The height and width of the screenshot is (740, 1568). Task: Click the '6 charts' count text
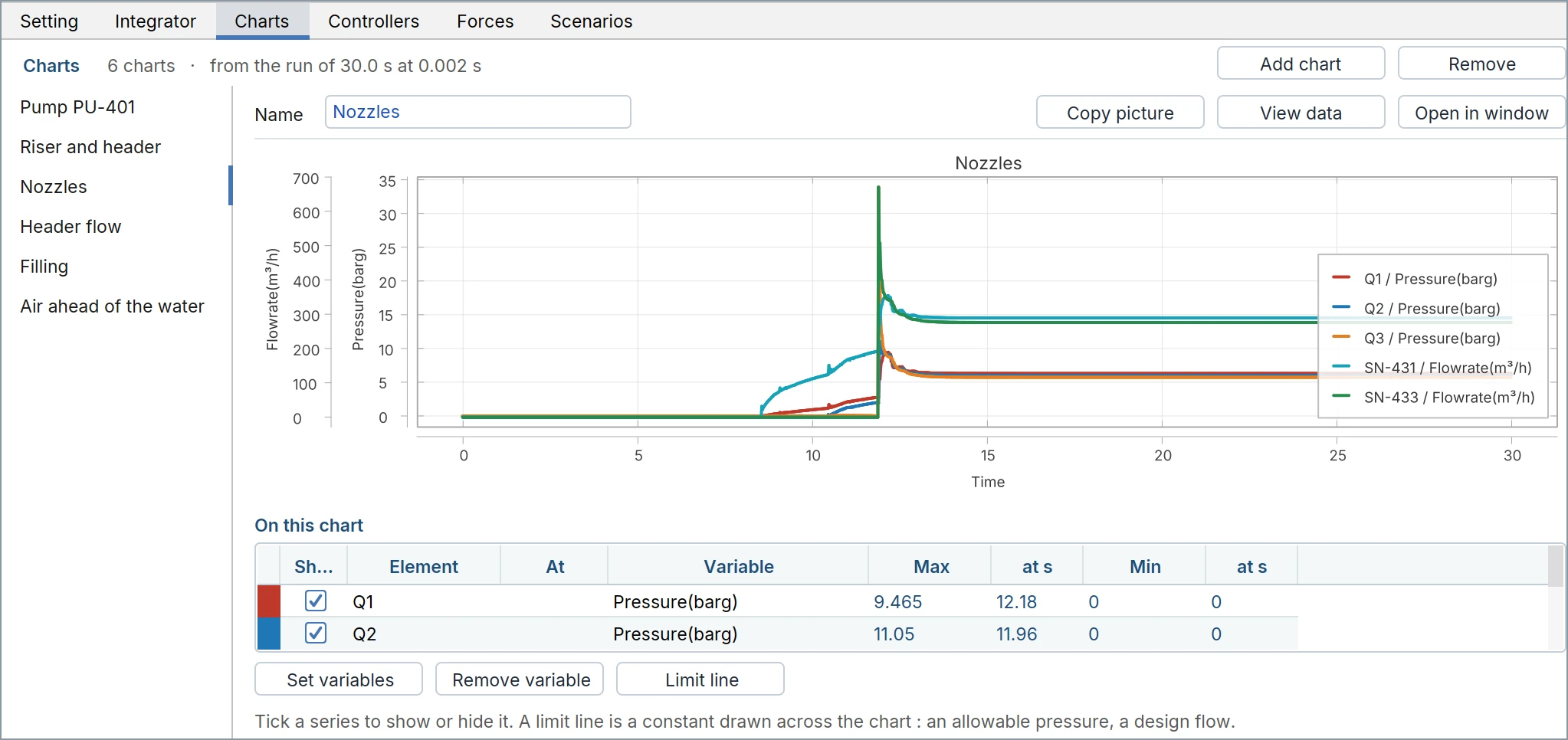[141, 66]
